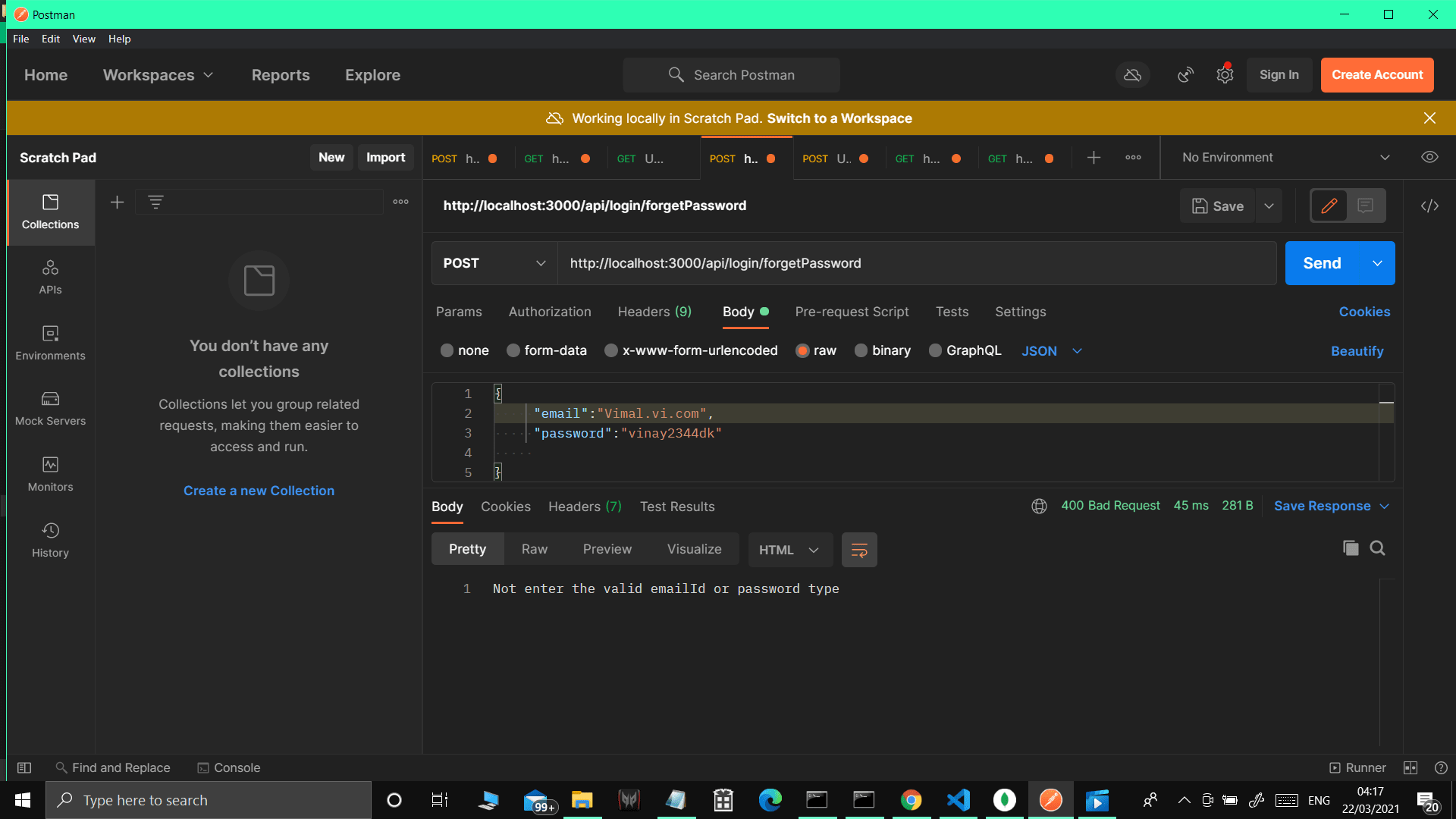Open the Monitors sidebar panel

[50, 474]
